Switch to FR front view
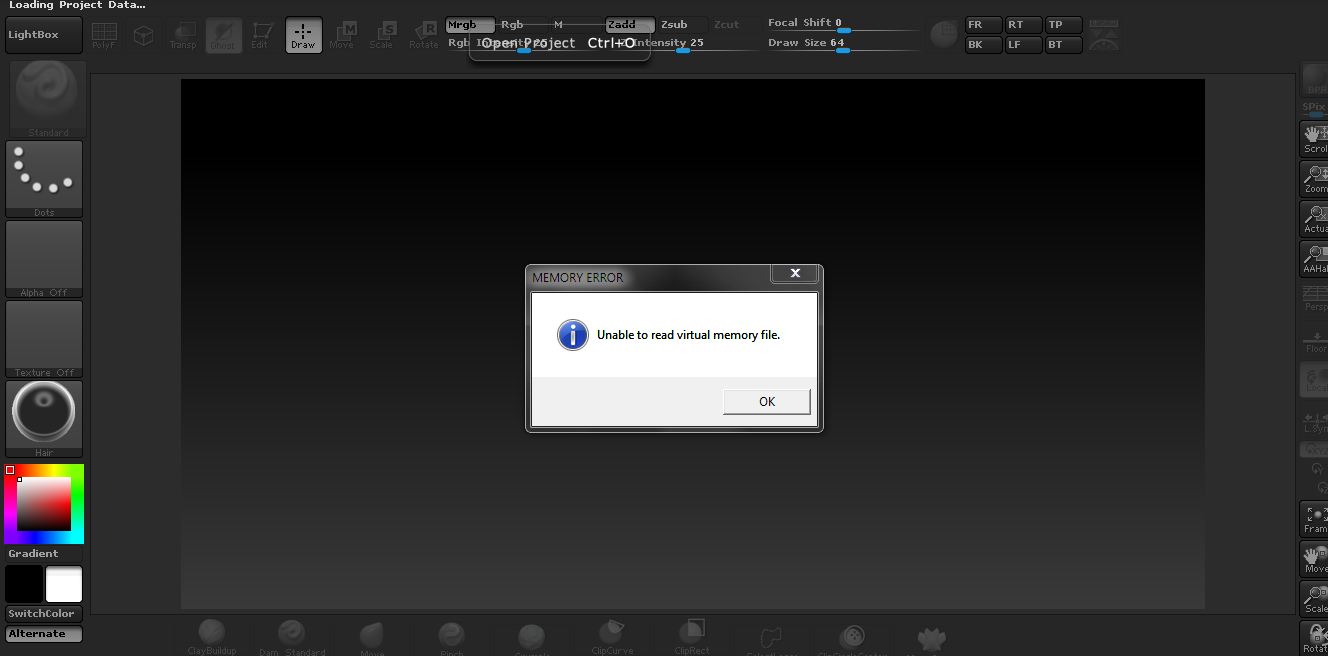This screenshot has width=1328, height=656. click(x=983, y=25)
